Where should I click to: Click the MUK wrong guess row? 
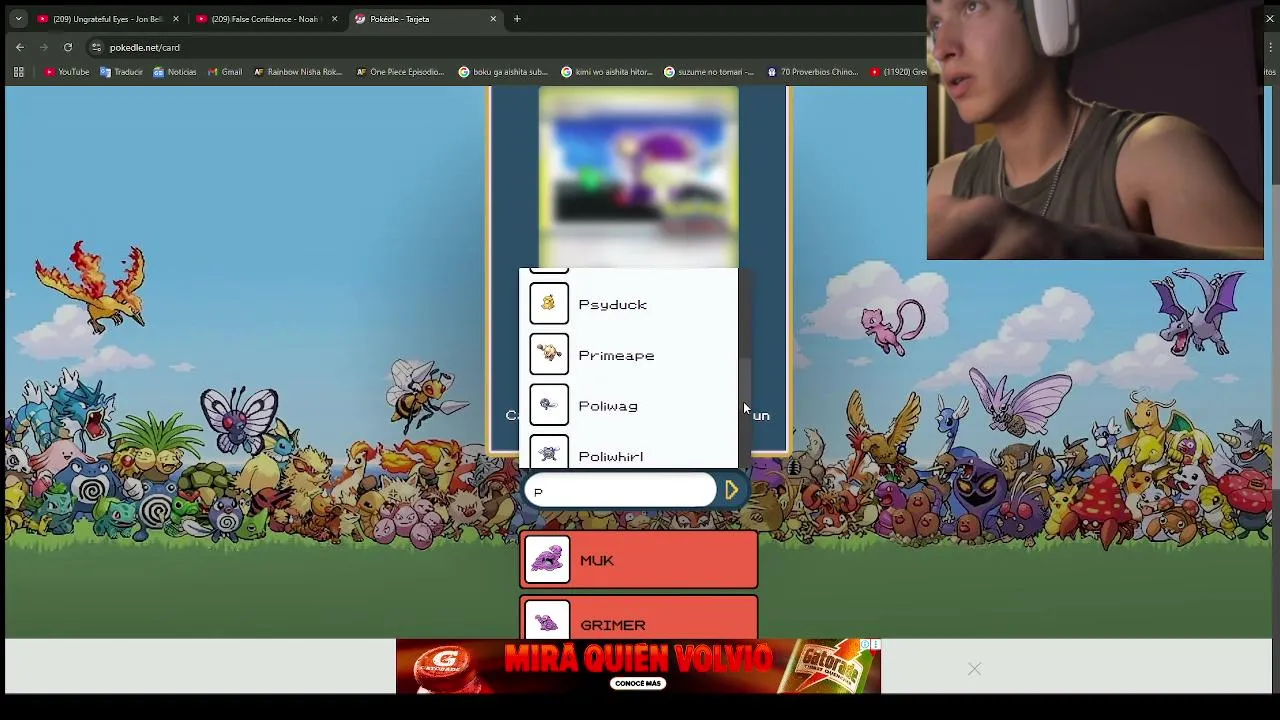click(638, 560)
